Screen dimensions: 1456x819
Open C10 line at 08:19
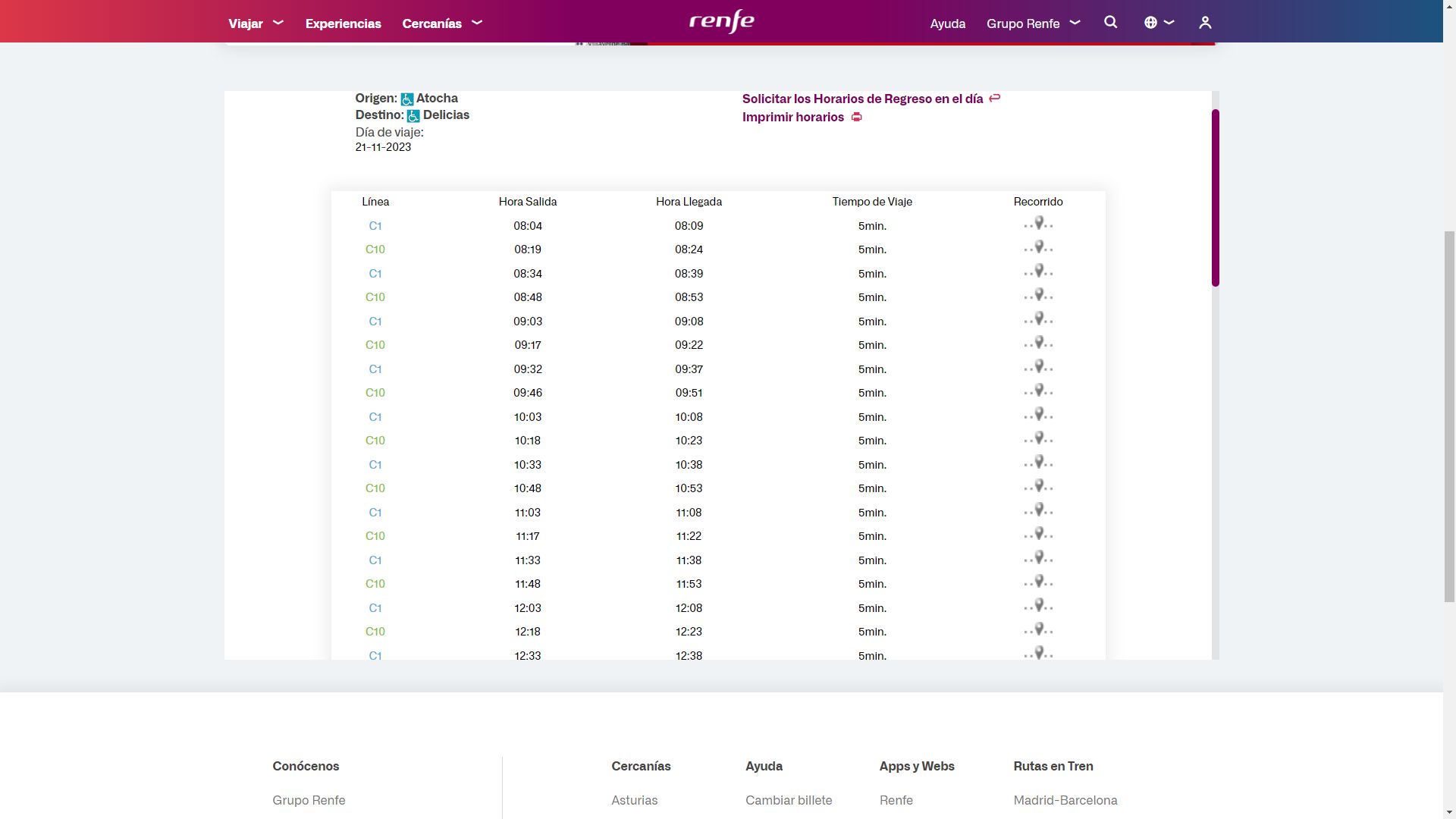click(375, 249)
